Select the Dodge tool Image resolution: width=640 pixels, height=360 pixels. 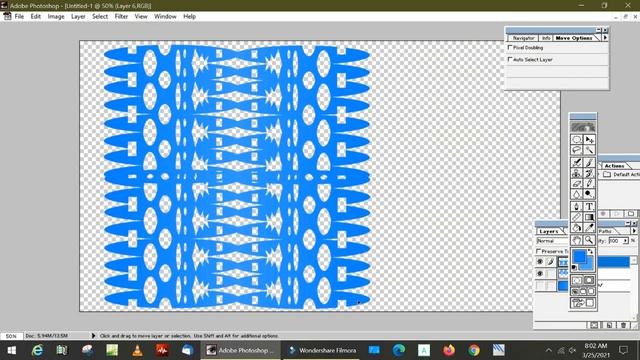click(589, 193)
